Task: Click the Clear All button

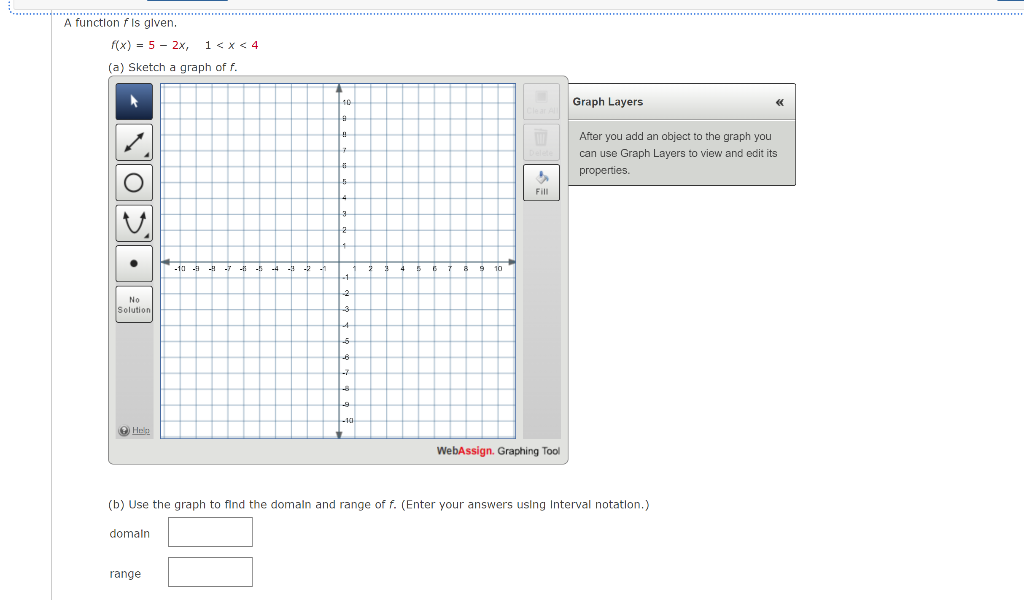Action: coord(541,102)
